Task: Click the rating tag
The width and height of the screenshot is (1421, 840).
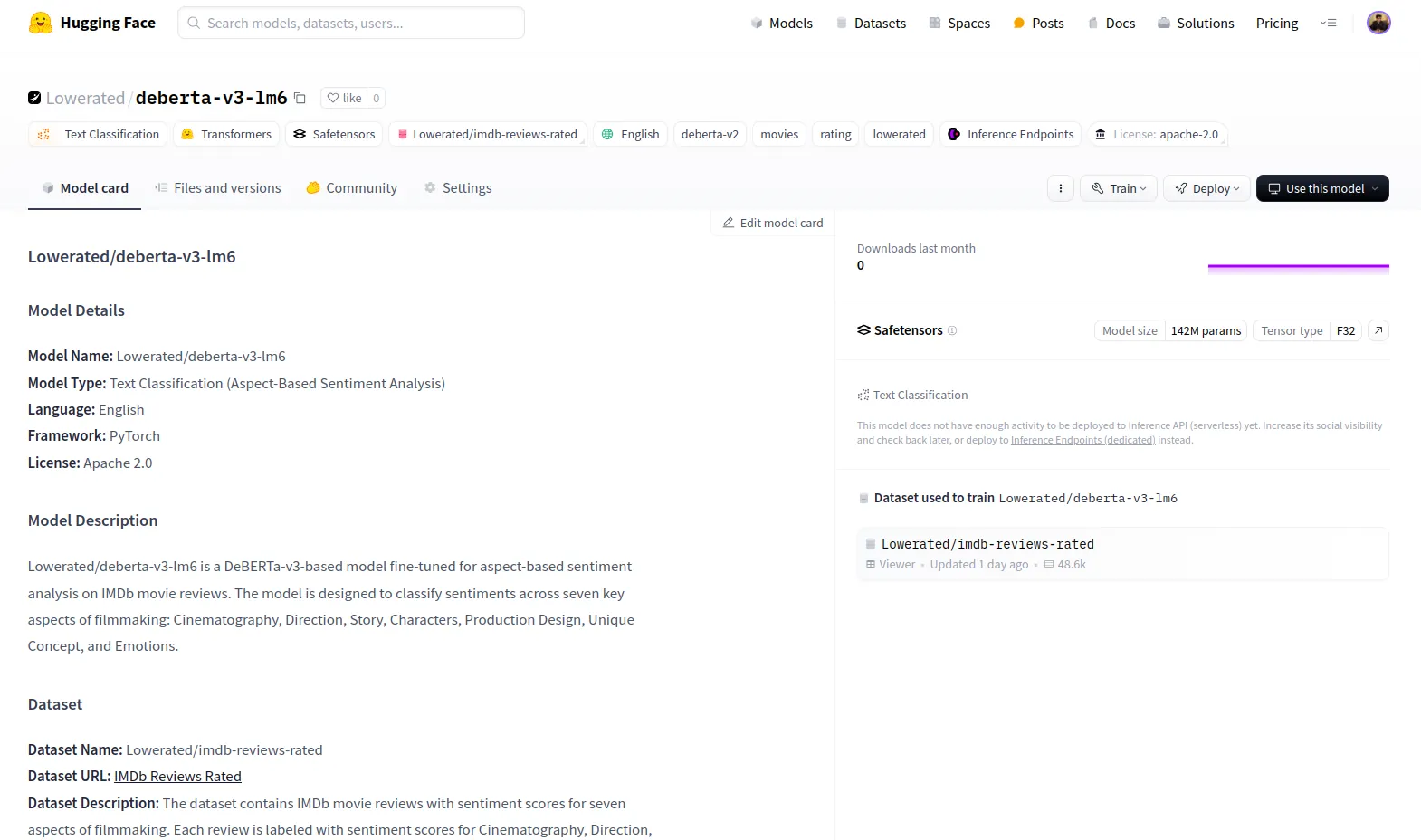Action: pos(835,134)
